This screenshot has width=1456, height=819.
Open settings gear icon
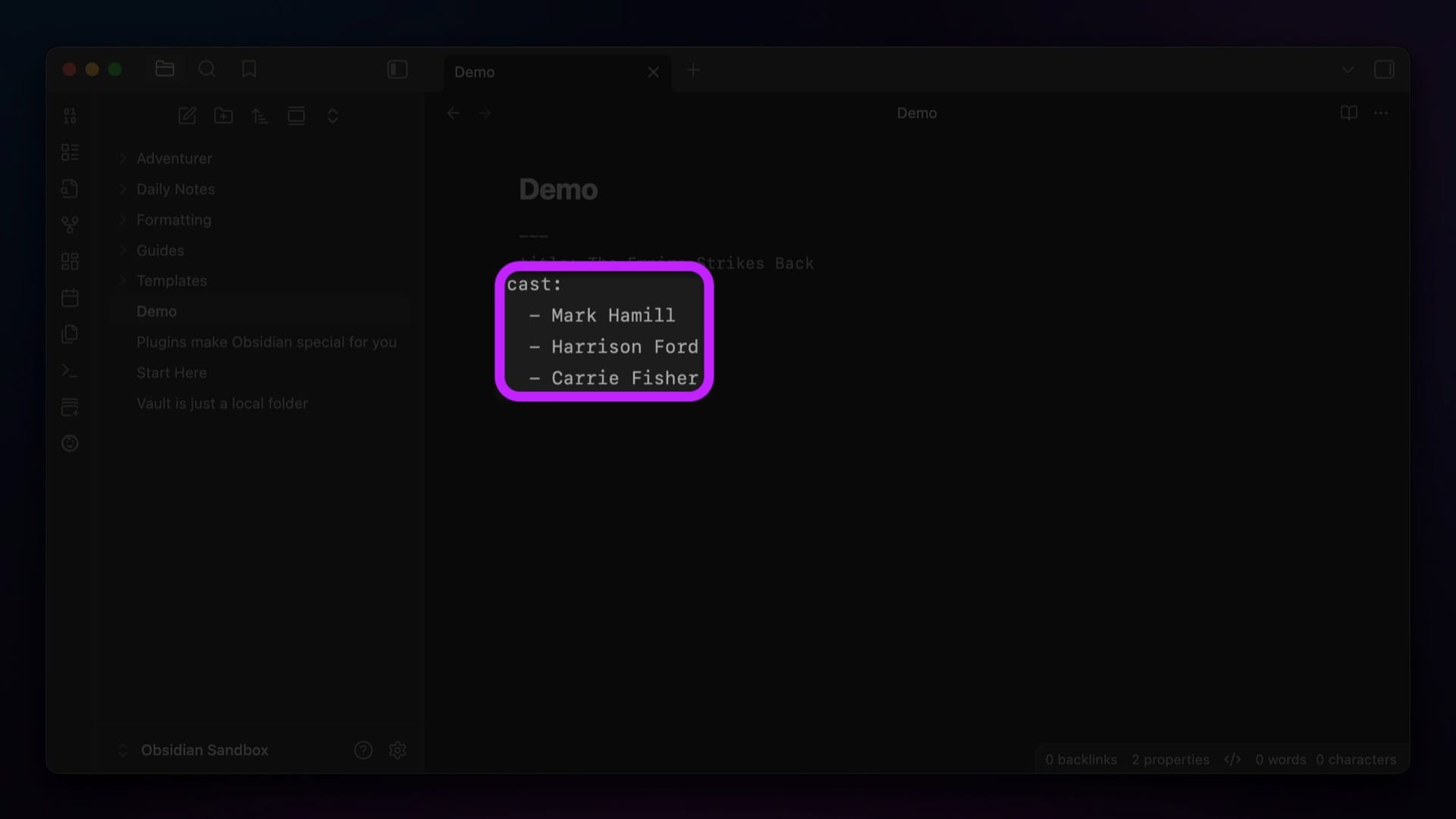click(x=397, y=750)
